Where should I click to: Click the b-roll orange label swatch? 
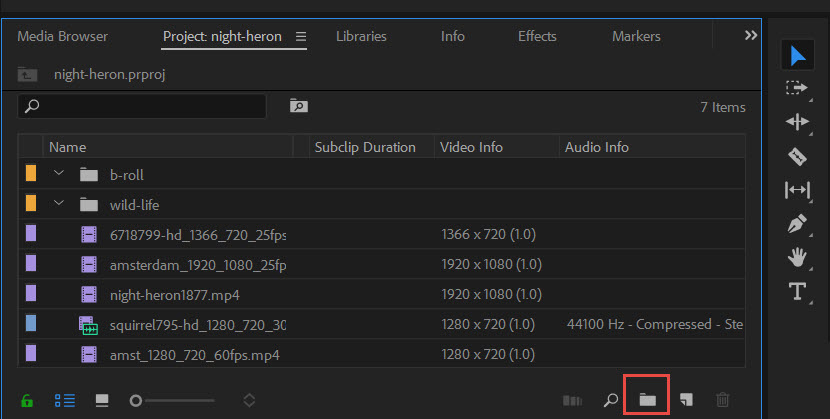coord(31,173)
